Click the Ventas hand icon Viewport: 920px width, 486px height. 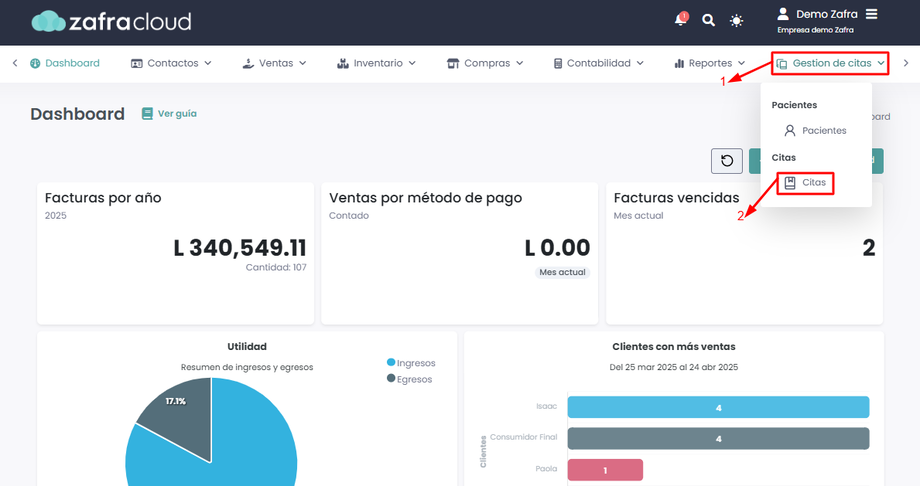[248, 63]
